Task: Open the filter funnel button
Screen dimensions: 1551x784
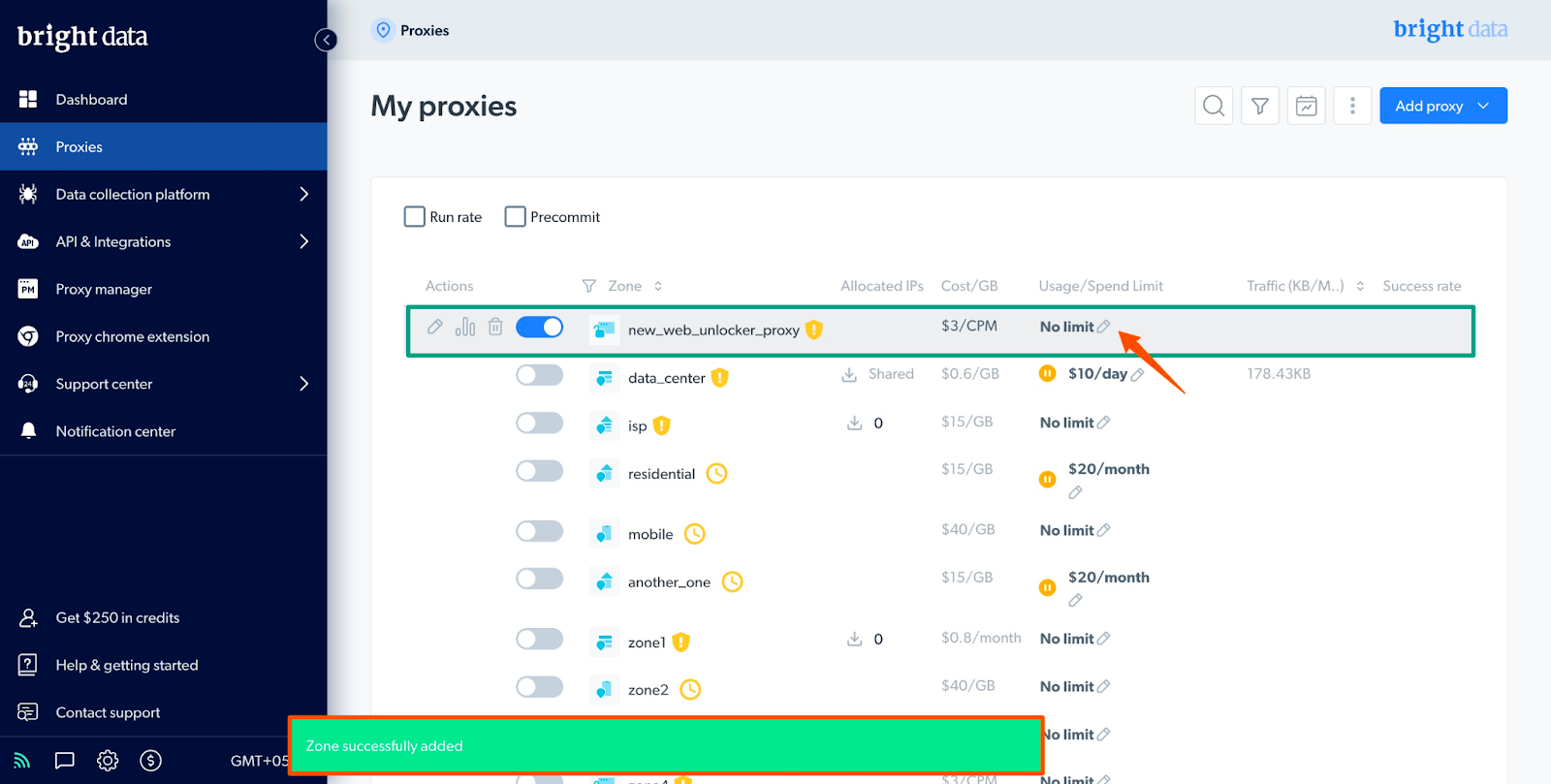Action: click(x=1260, y=106)
